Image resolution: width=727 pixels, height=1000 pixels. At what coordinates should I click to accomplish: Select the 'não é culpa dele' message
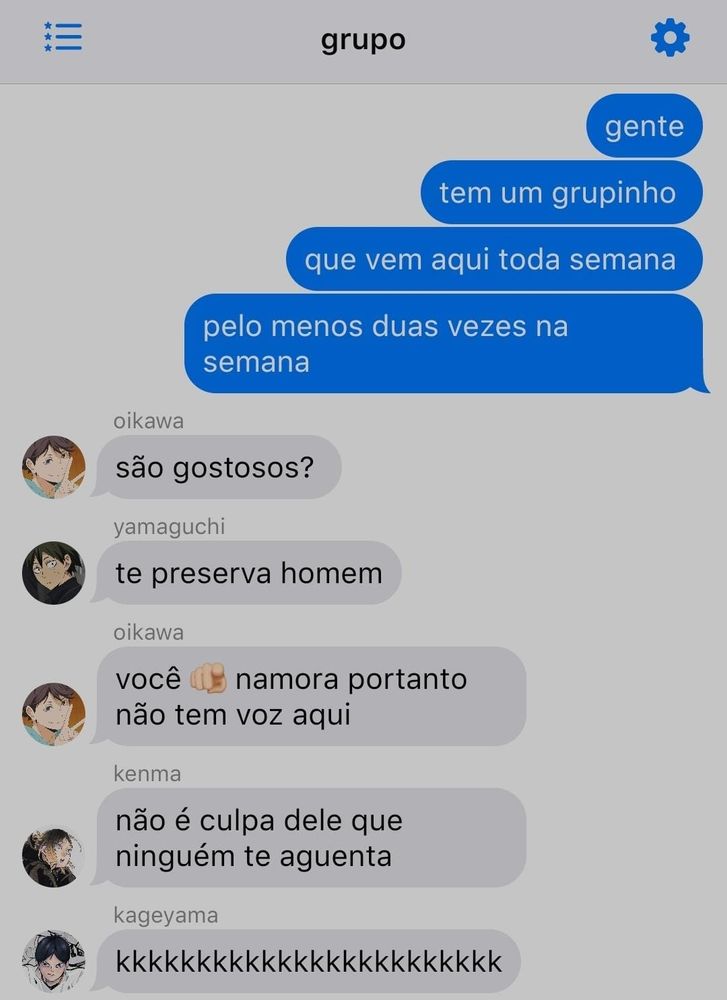coord(309,837)
